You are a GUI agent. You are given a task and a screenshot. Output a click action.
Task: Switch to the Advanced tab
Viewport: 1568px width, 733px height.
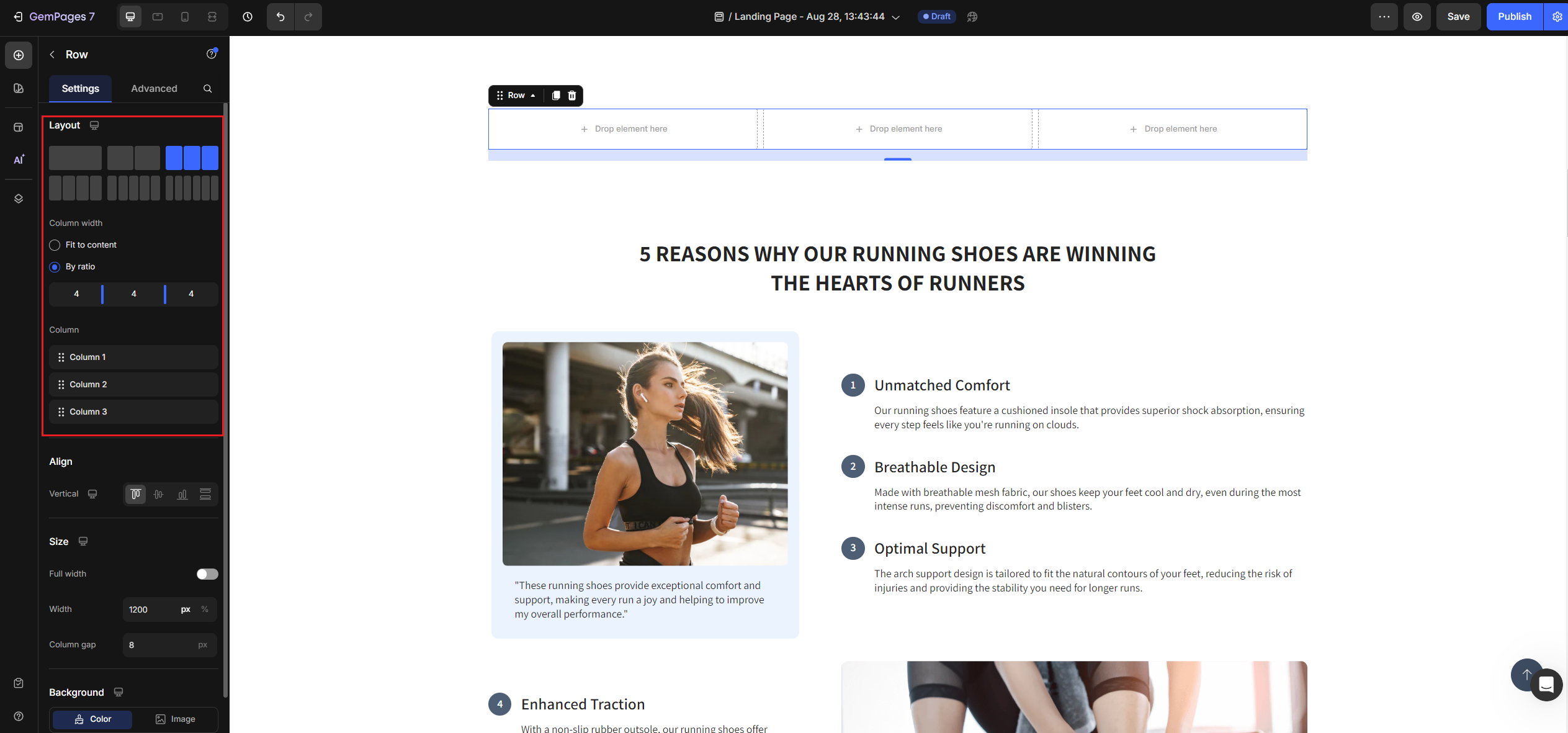coord(154,89)
